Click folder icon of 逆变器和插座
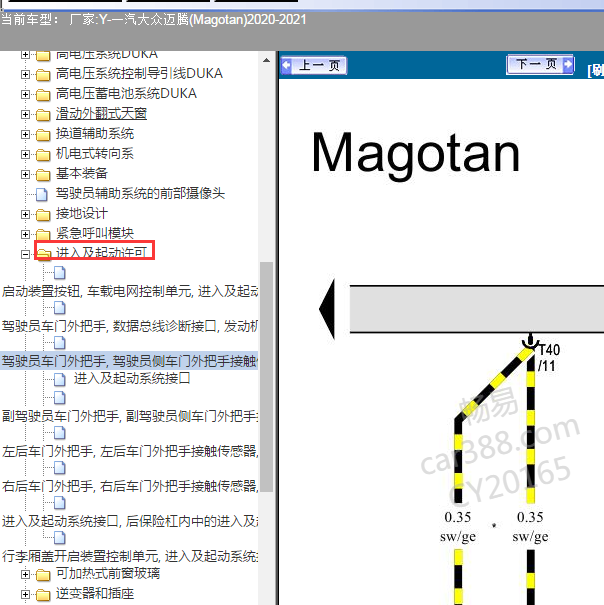This screenshot has width=604, height=605. (x=43, y=595)
